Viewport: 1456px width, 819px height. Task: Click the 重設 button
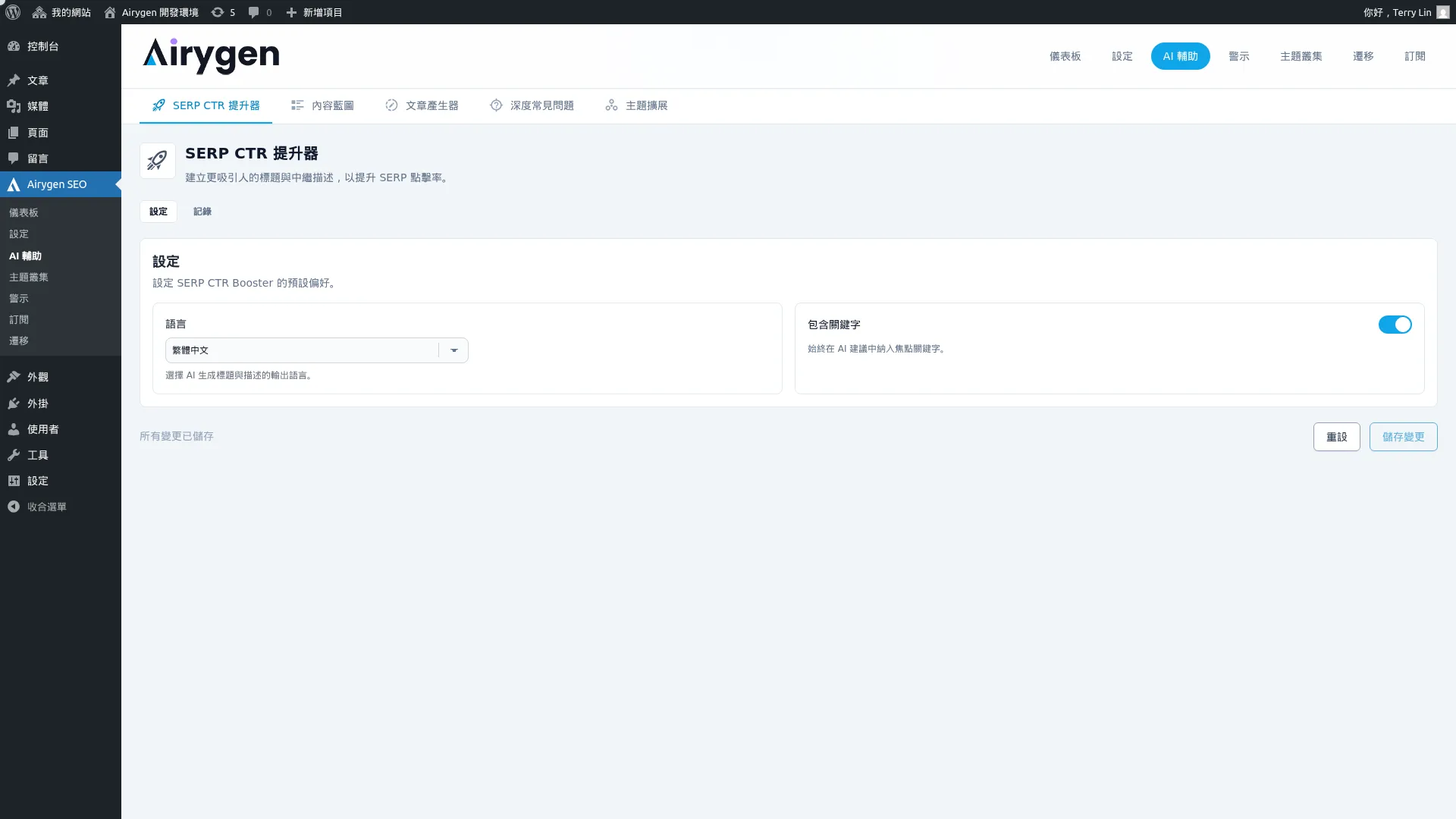(x=1336, y=437)
